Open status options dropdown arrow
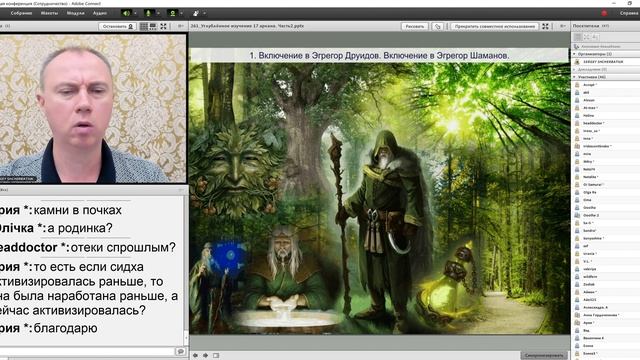The height and width of the screenshot is (360, 640). click(204, 13)
